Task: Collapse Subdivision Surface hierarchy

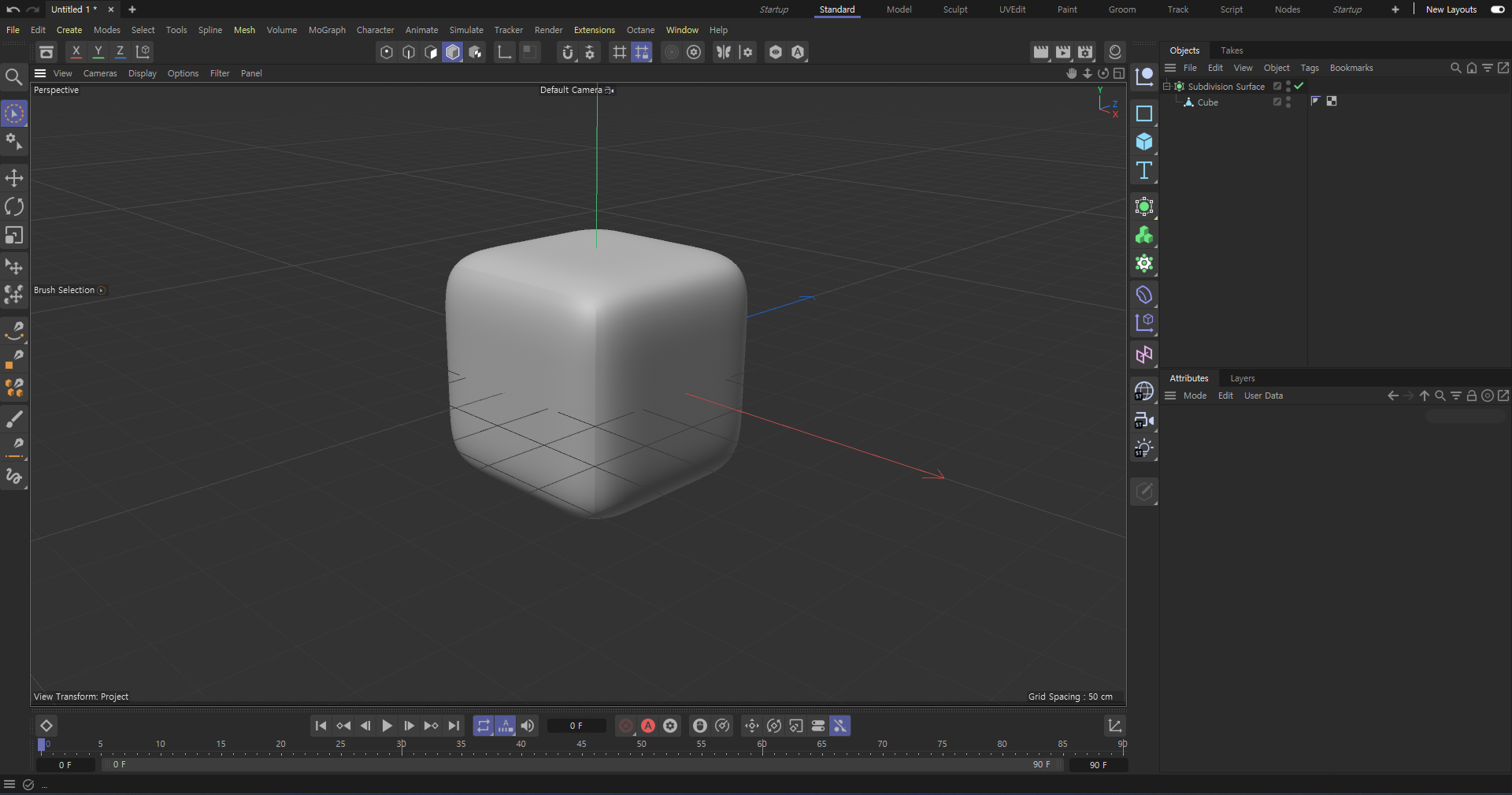Action: click(x=1166, y=86)
